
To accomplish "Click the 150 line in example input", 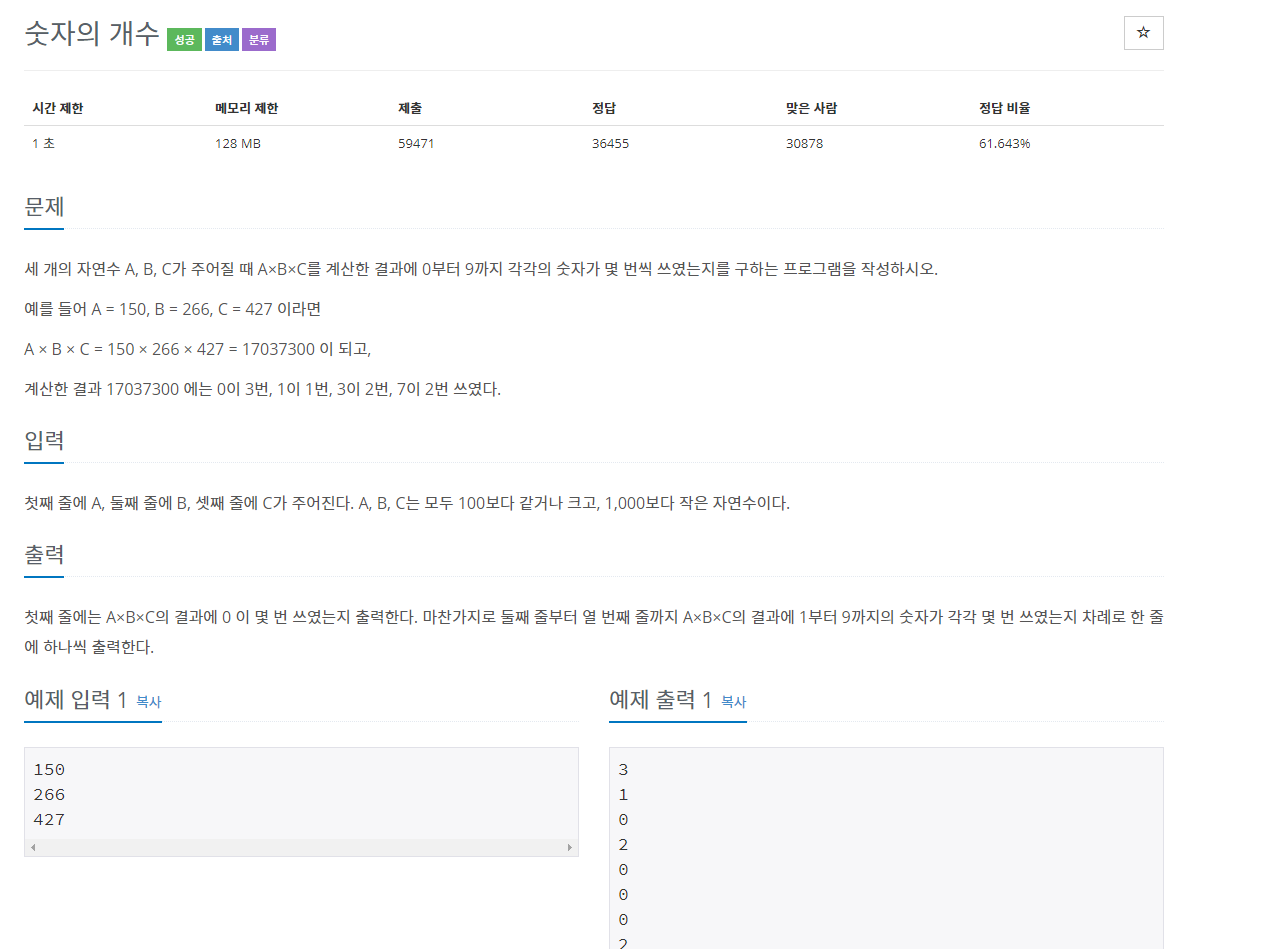I will click(49, 770).
